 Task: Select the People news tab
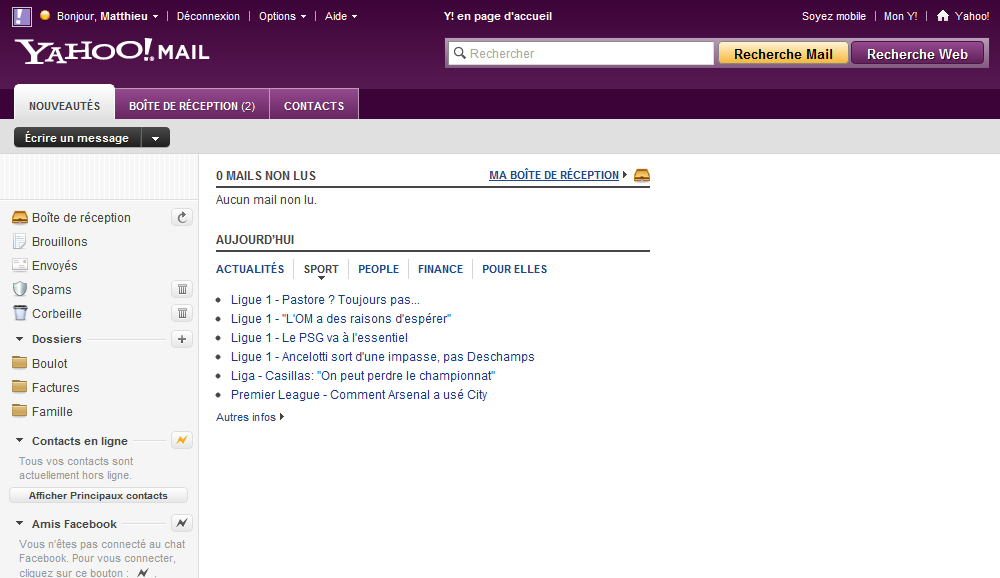(x=378, y=269)
